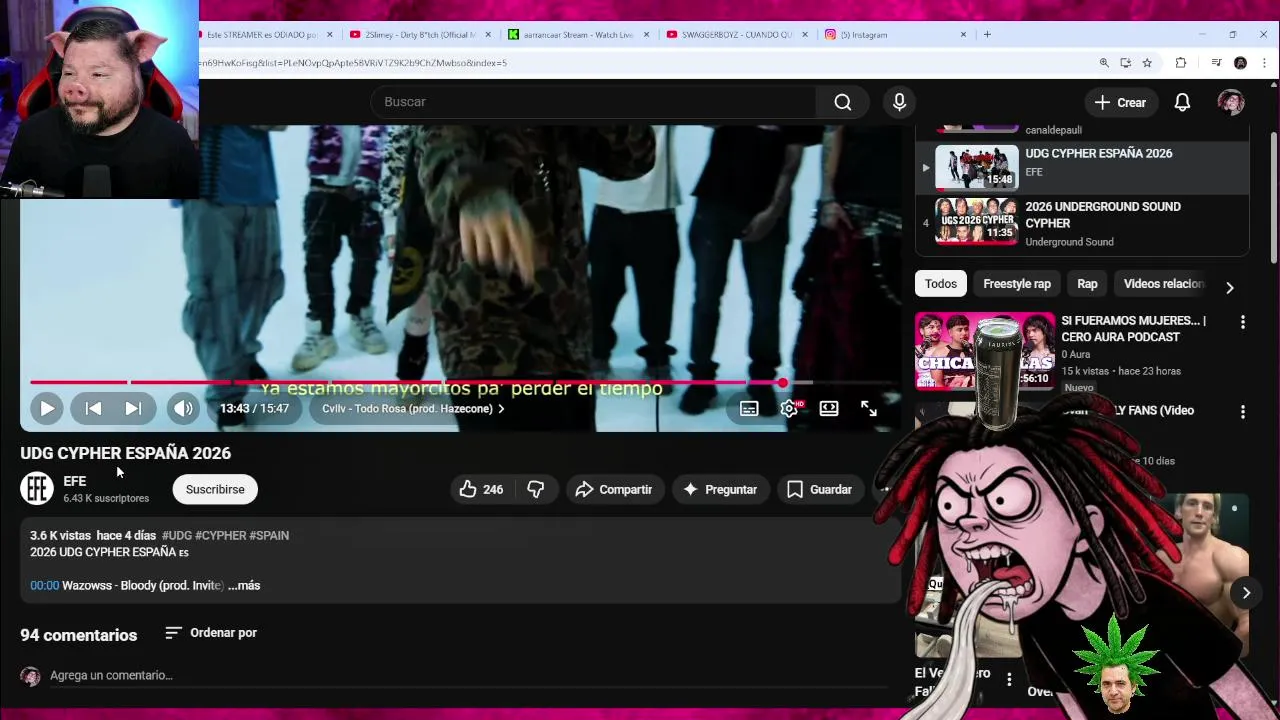Click the '94 comentarios' heading

click(x=79, y=635)
